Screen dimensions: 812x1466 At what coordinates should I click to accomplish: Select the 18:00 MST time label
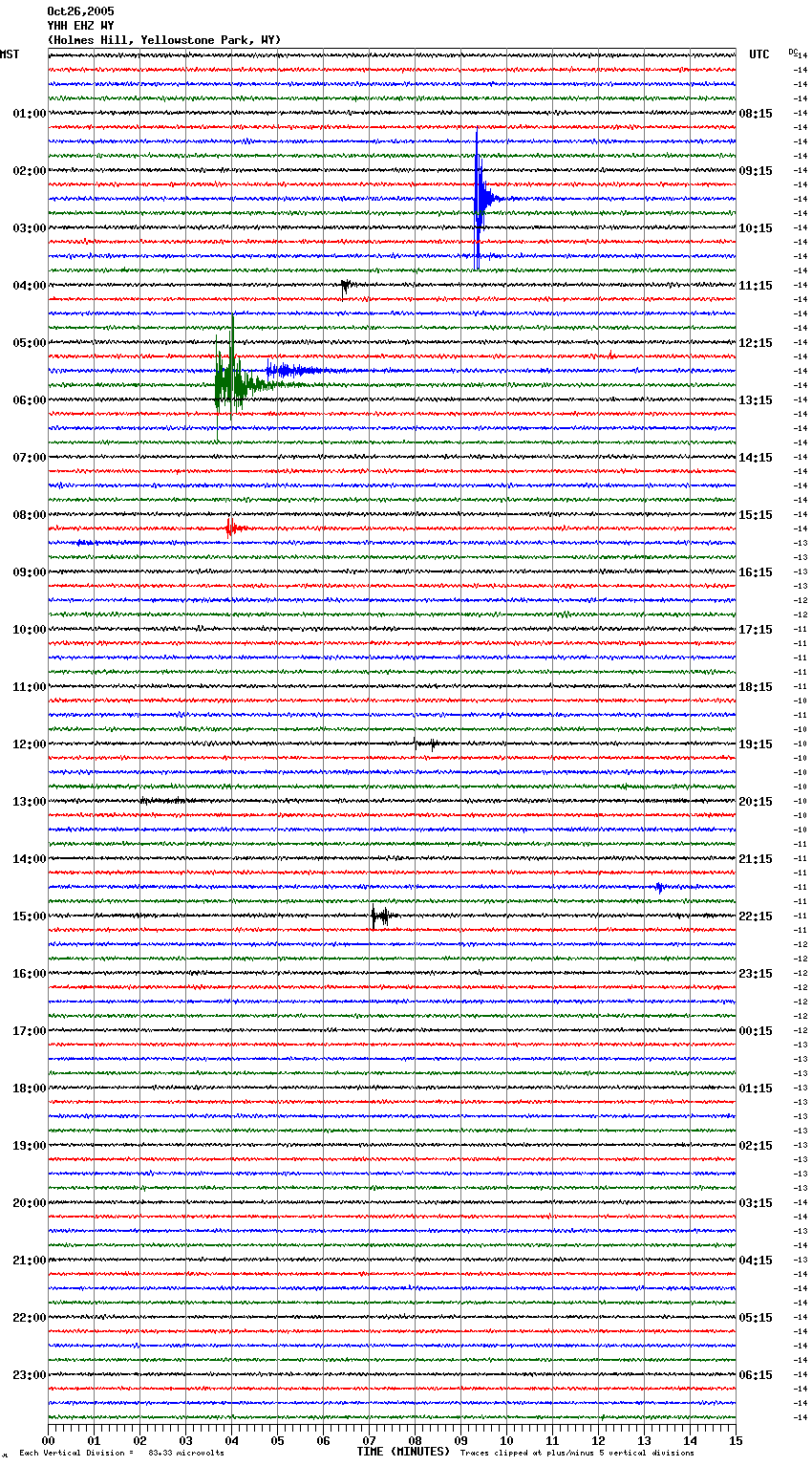pos(29,1089)
